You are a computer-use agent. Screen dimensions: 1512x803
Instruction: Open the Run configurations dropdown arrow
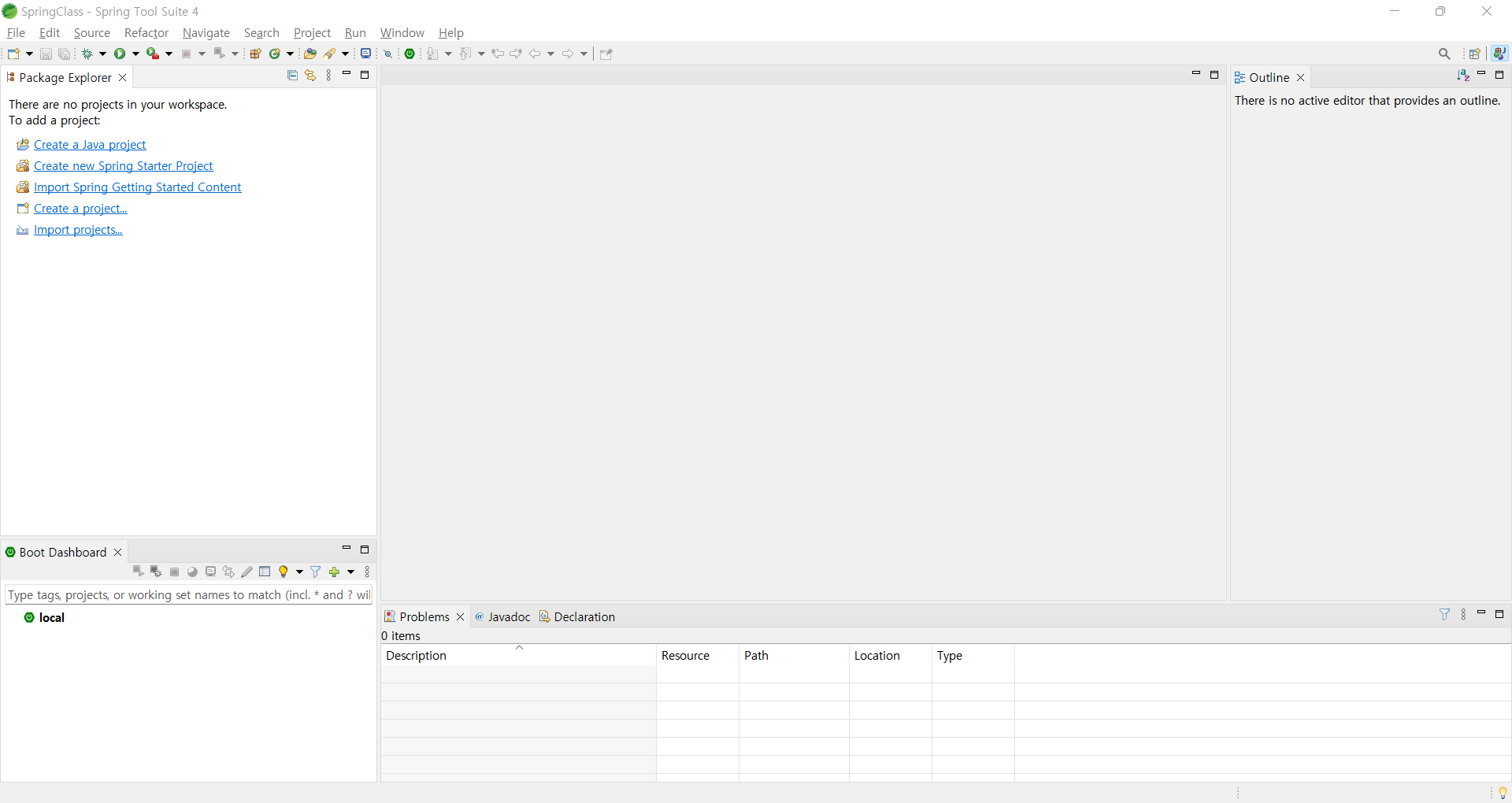tap(135, 54)
